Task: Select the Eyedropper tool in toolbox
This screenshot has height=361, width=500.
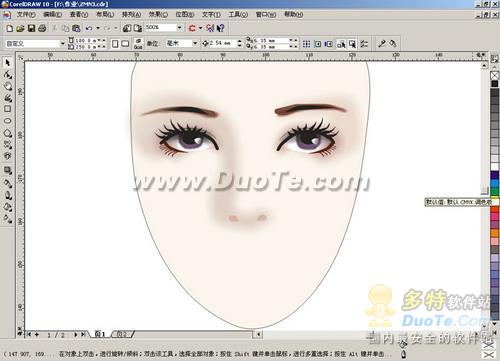Action: [x=7, y=183]
